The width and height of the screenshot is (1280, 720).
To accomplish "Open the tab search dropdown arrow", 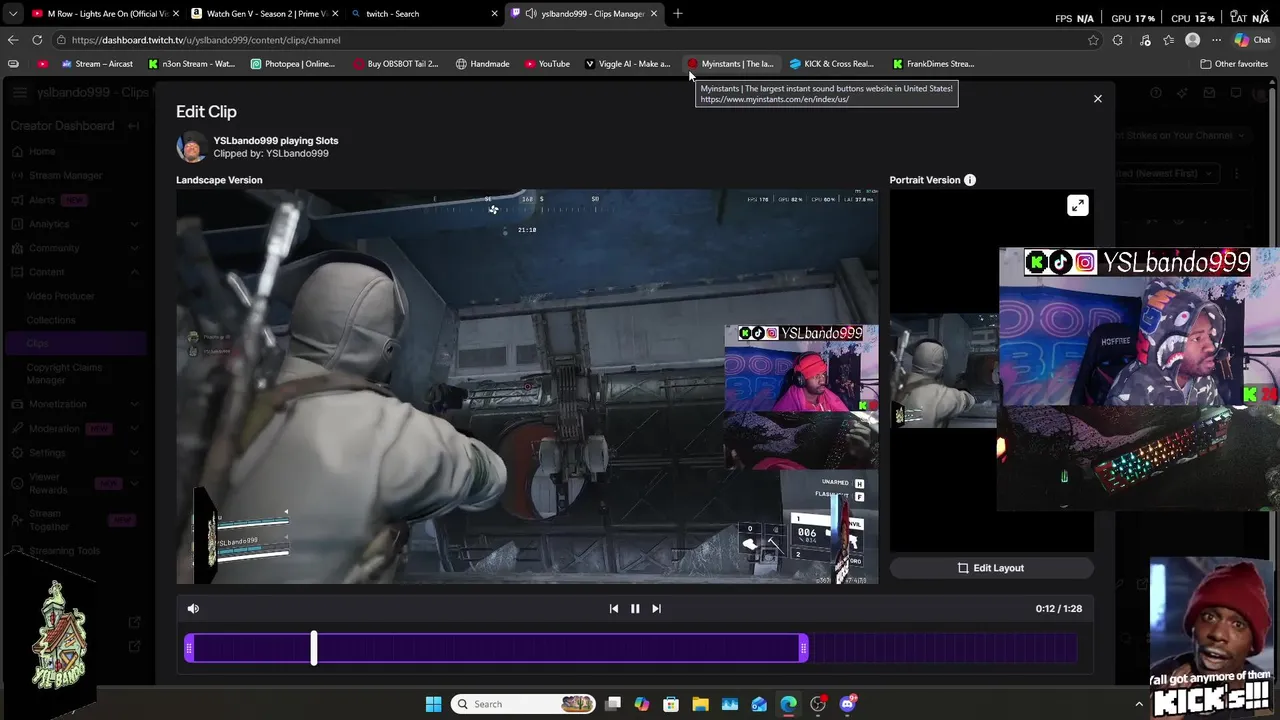I will coord(13,14).
